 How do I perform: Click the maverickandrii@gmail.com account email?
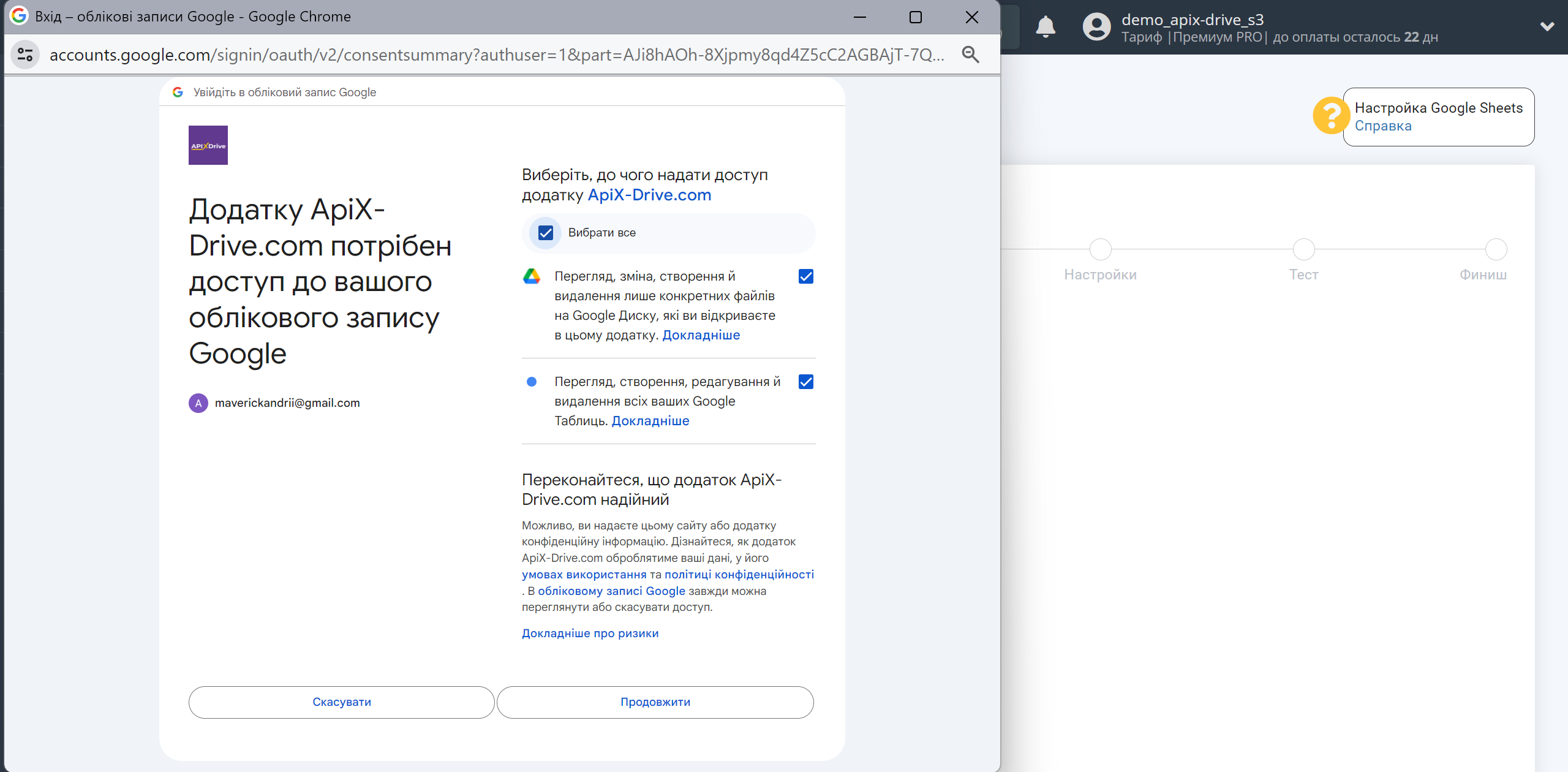coord(287,403)
